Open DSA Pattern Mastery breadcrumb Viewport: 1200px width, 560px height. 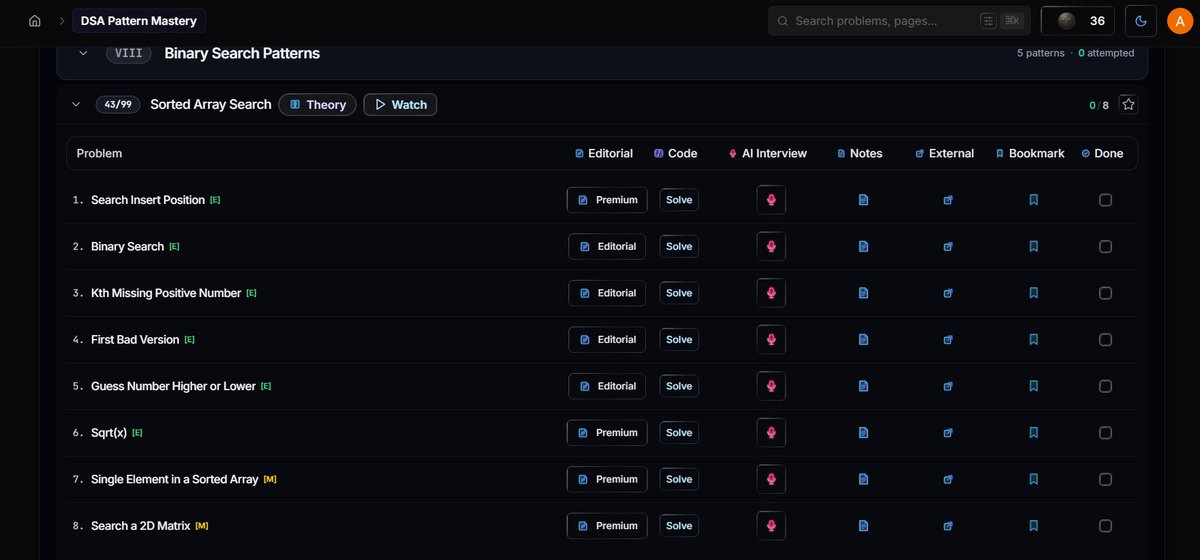coord(139,21)
